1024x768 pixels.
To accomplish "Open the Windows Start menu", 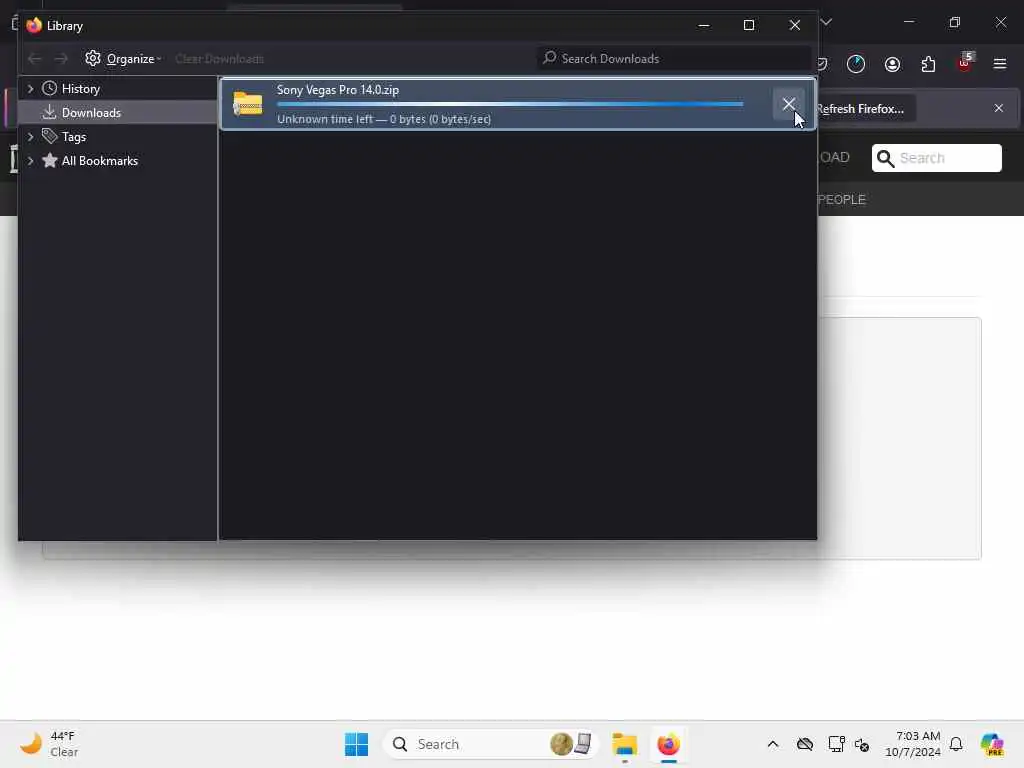I will (356, 744).
